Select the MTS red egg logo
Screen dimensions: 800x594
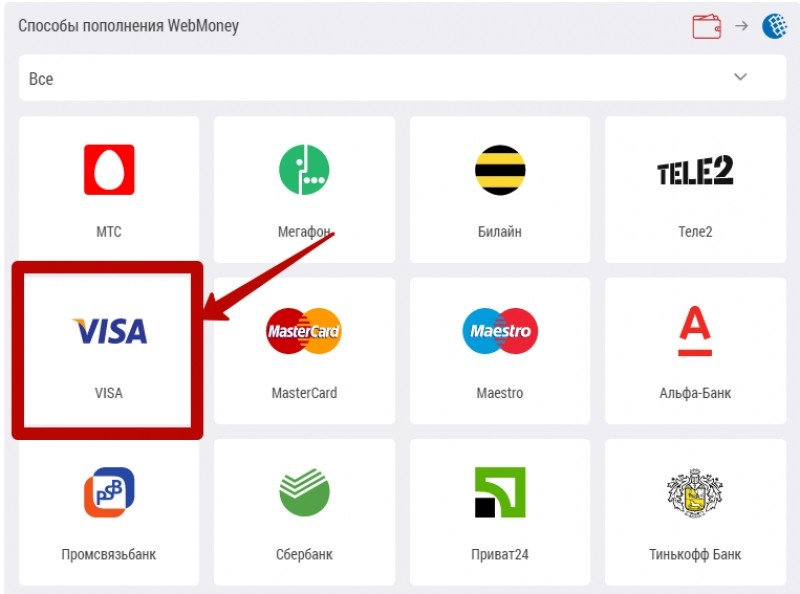tap(109, 169)
